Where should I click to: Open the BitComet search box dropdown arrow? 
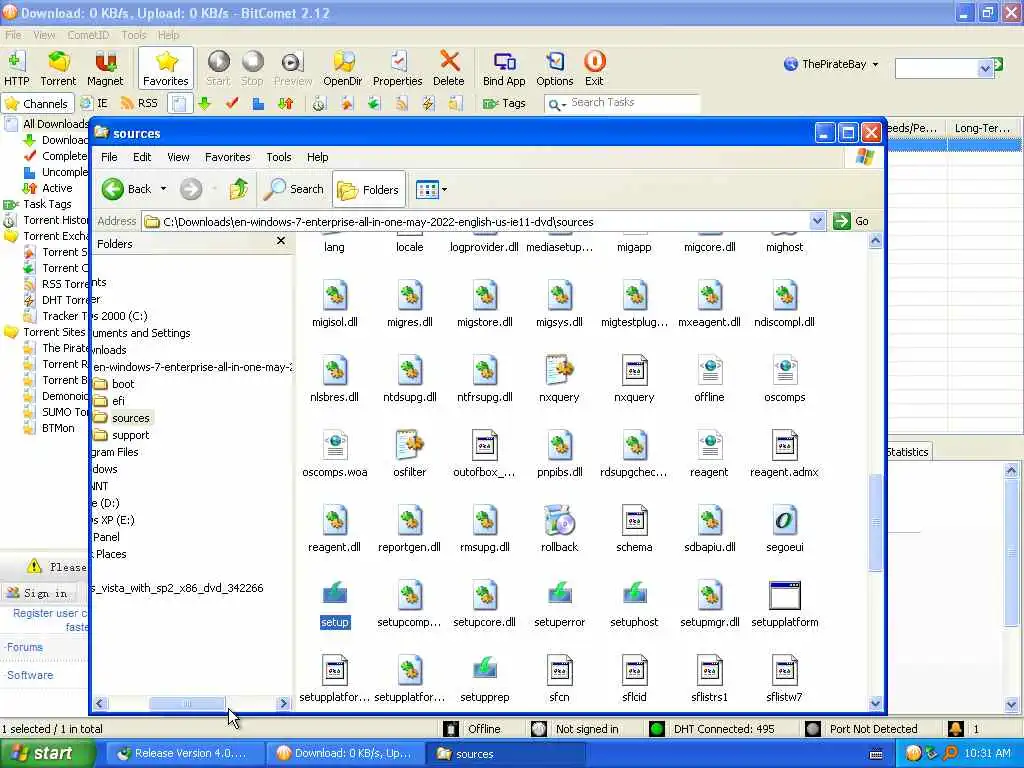click(x=985, y=68)
